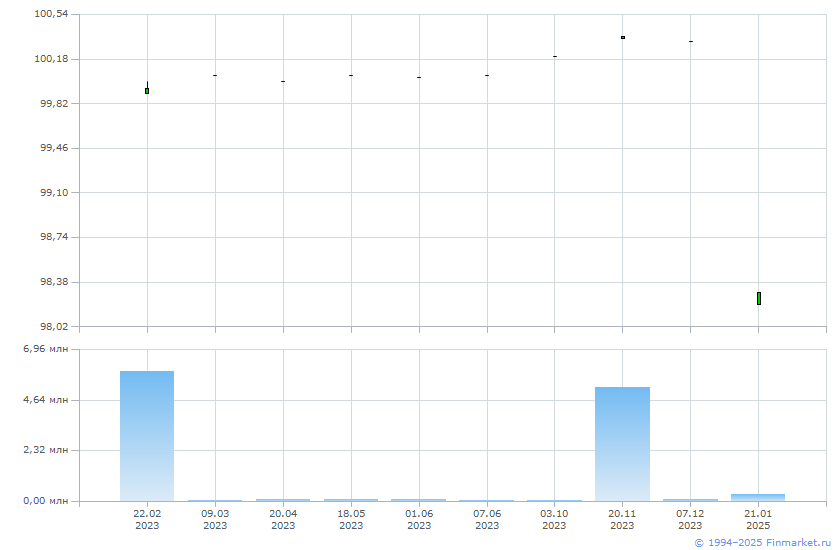Click the '20.11 2023' date label
Screen dimensions: 840x550
pyautogui.click(x=622, y=519)
